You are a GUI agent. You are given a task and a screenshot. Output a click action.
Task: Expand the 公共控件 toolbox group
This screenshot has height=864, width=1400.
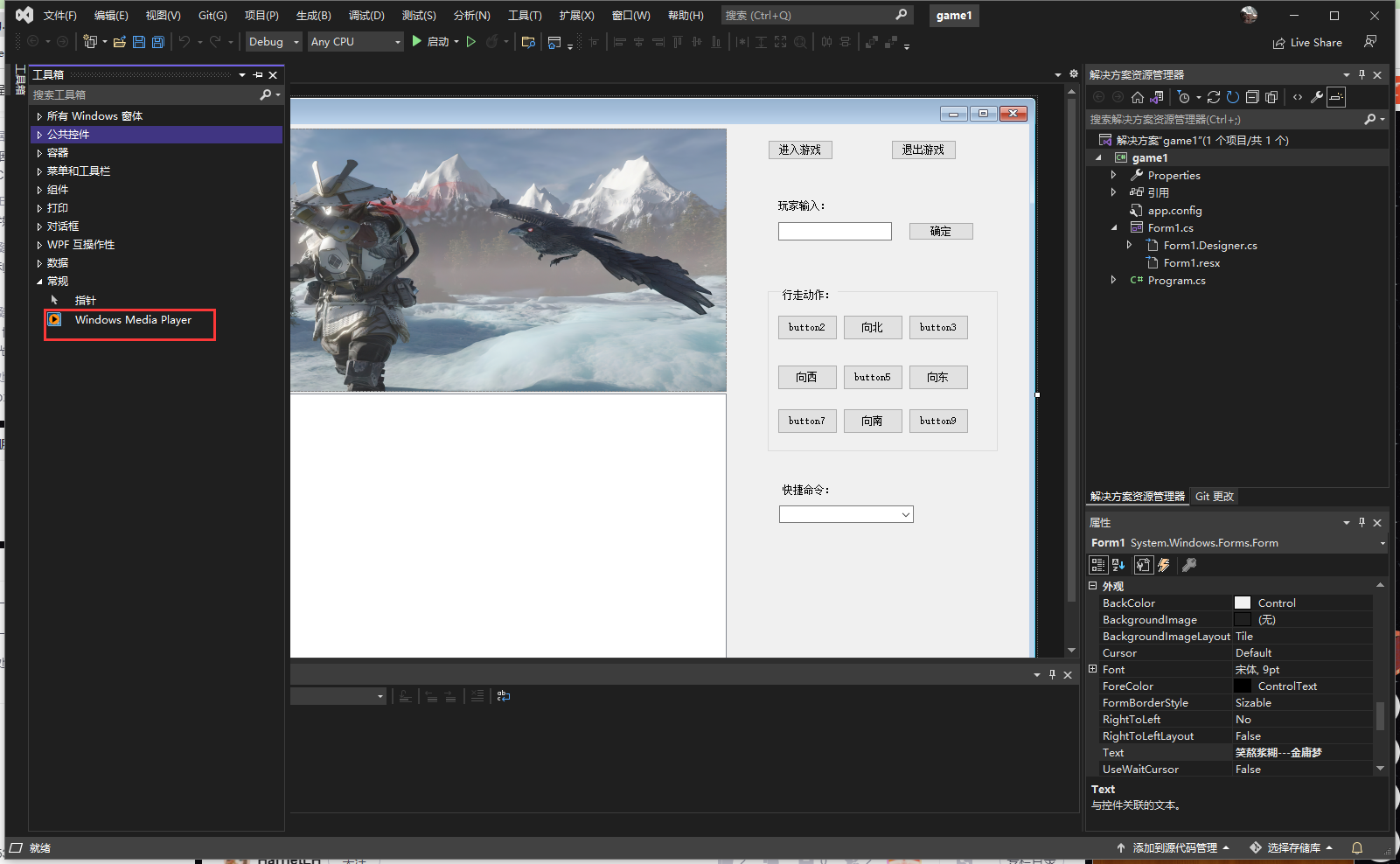[39, 135]
